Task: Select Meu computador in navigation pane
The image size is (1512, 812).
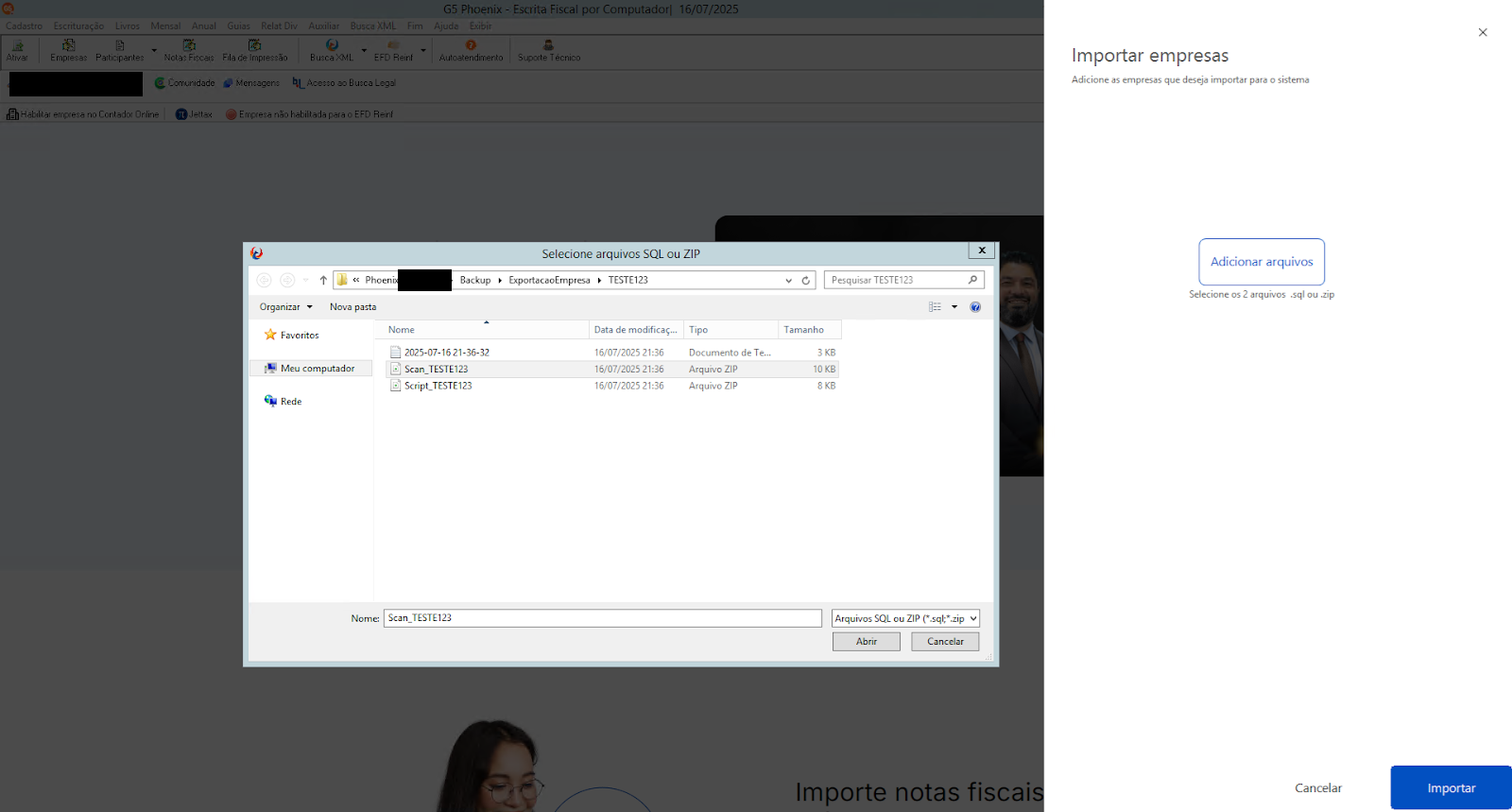Action: [x=311, y=369]
